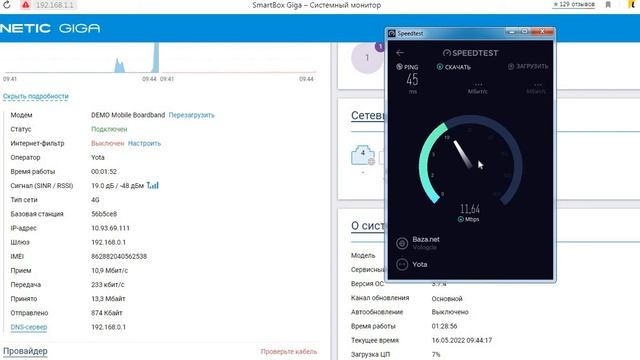
Task: Click the Отправлено value 874 Кбайт
Action: coord(107,313)
